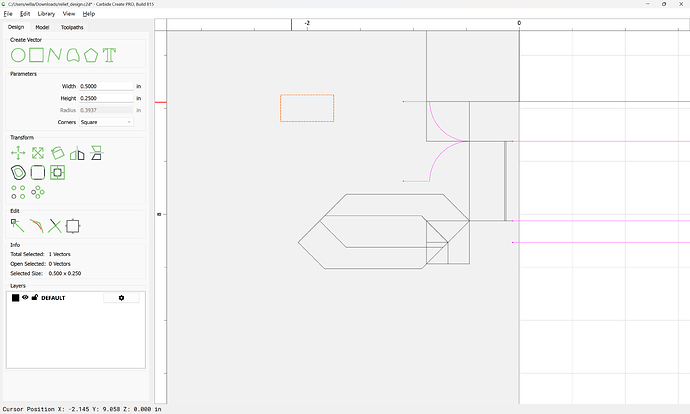Image resolution: width=690 pixels, height=414 pixels.
Task: Open the Corner options tool
Action: point(38,172)
